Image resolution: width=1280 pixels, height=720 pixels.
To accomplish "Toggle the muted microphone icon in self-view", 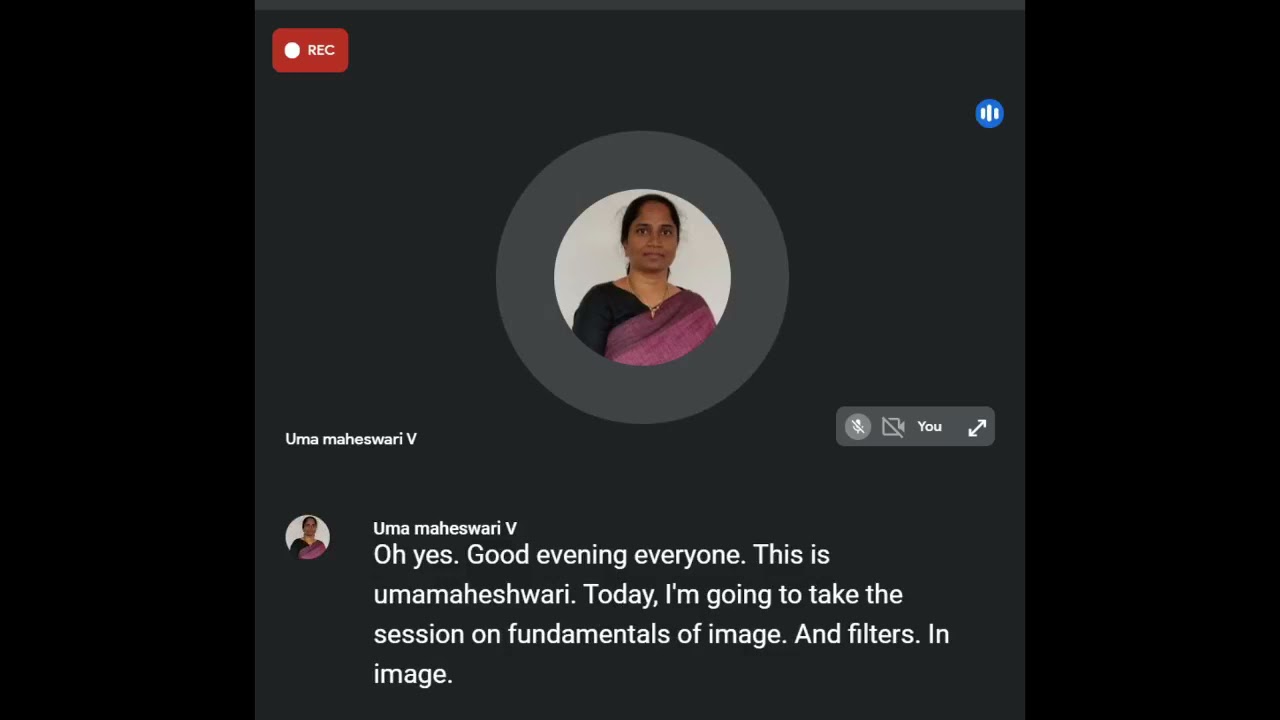I will tap(857, 427).
